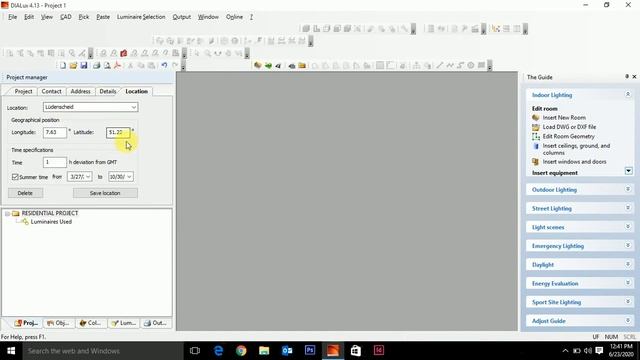Select the S-curve drawing tool icon
640x360 pixels.
[460, 65]
